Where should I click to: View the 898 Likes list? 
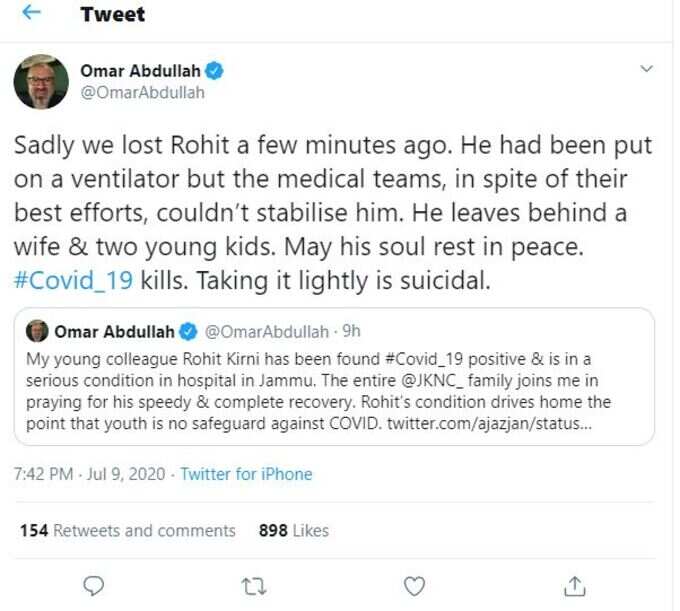pyautogui.click(x=294, y=531)
